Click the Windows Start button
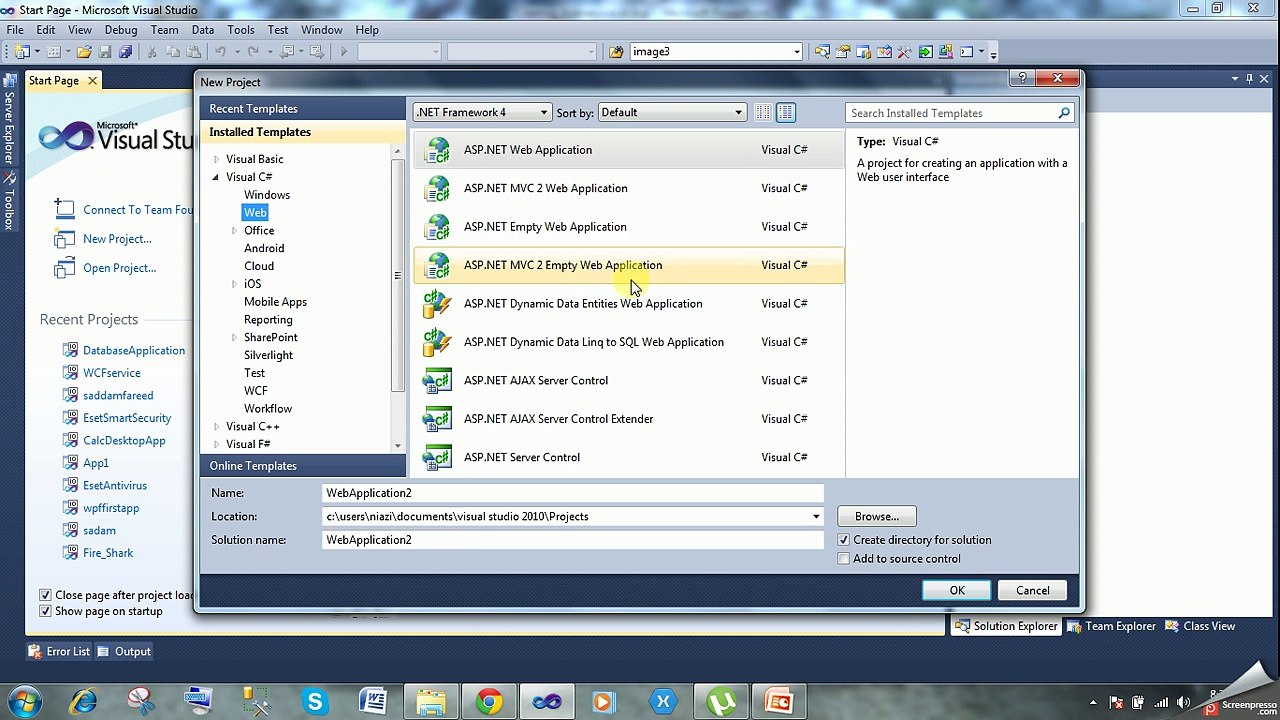Image resolution: width=1280 pixels, height=720 pixels. point(25,701)
